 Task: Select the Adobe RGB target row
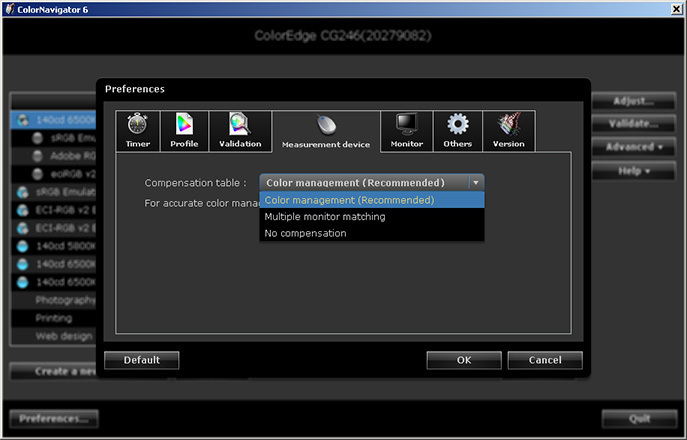coord(53,156)
